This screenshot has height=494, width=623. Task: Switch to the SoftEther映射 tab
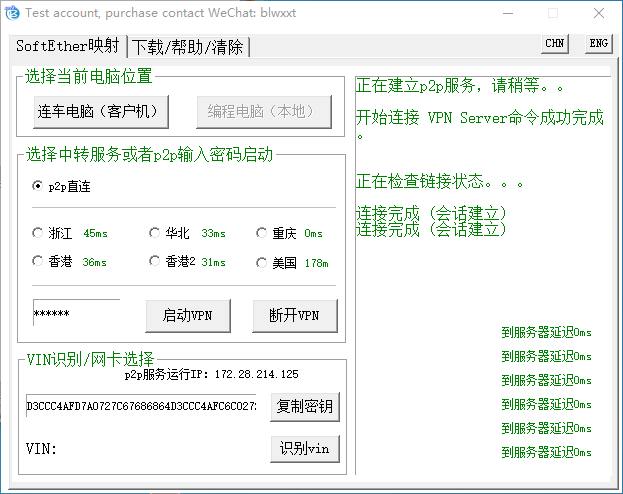pyautogui.click(x=67, y=47)
